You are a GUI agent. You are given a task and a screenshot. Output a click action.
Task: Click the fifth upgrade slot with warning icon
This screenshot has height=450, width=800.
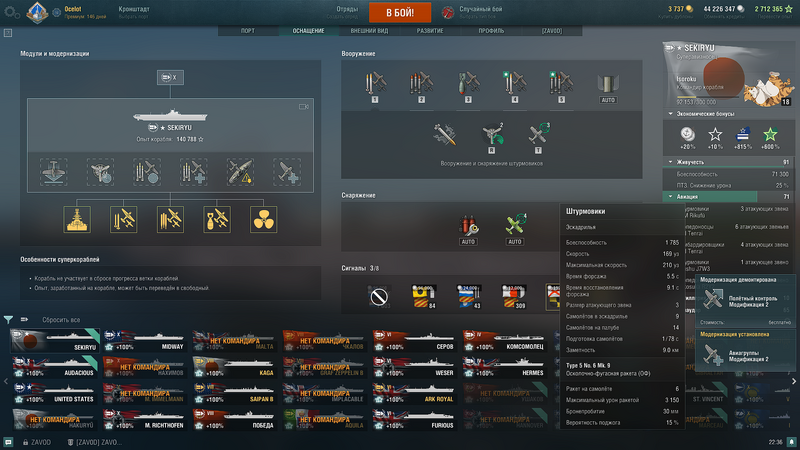240,172
